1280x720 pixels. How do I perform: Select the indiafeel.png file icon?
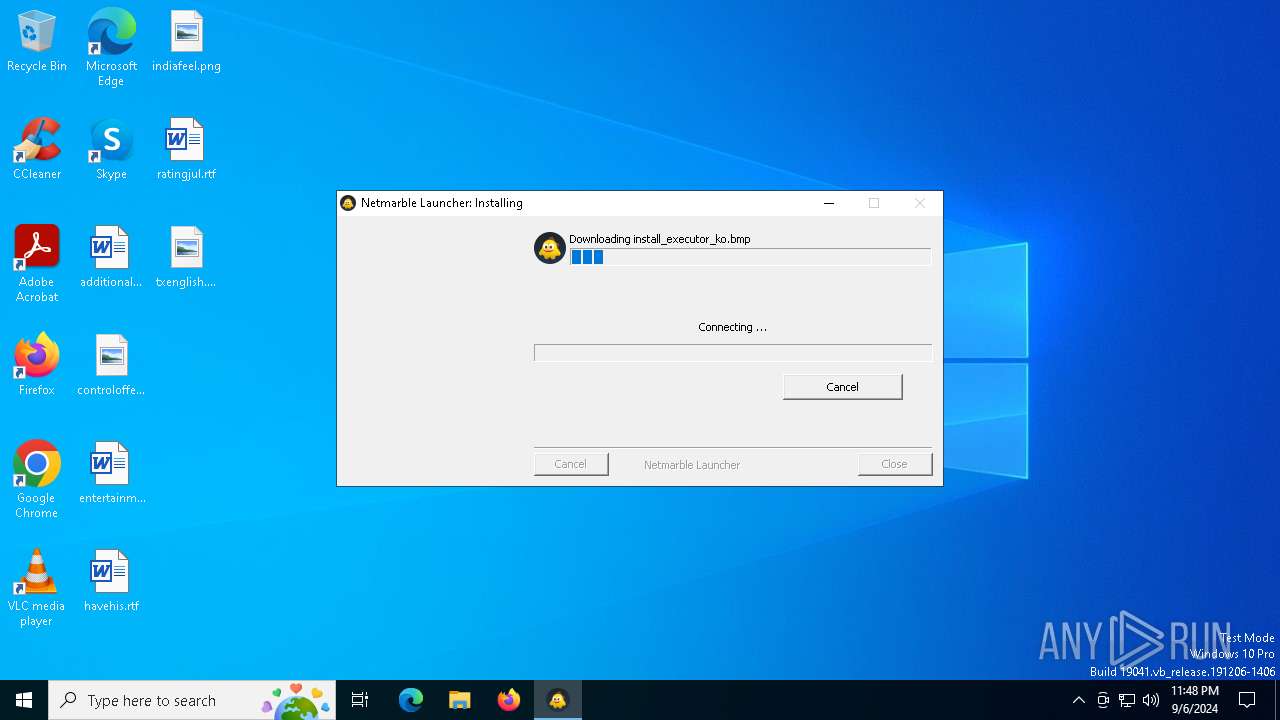186,42
